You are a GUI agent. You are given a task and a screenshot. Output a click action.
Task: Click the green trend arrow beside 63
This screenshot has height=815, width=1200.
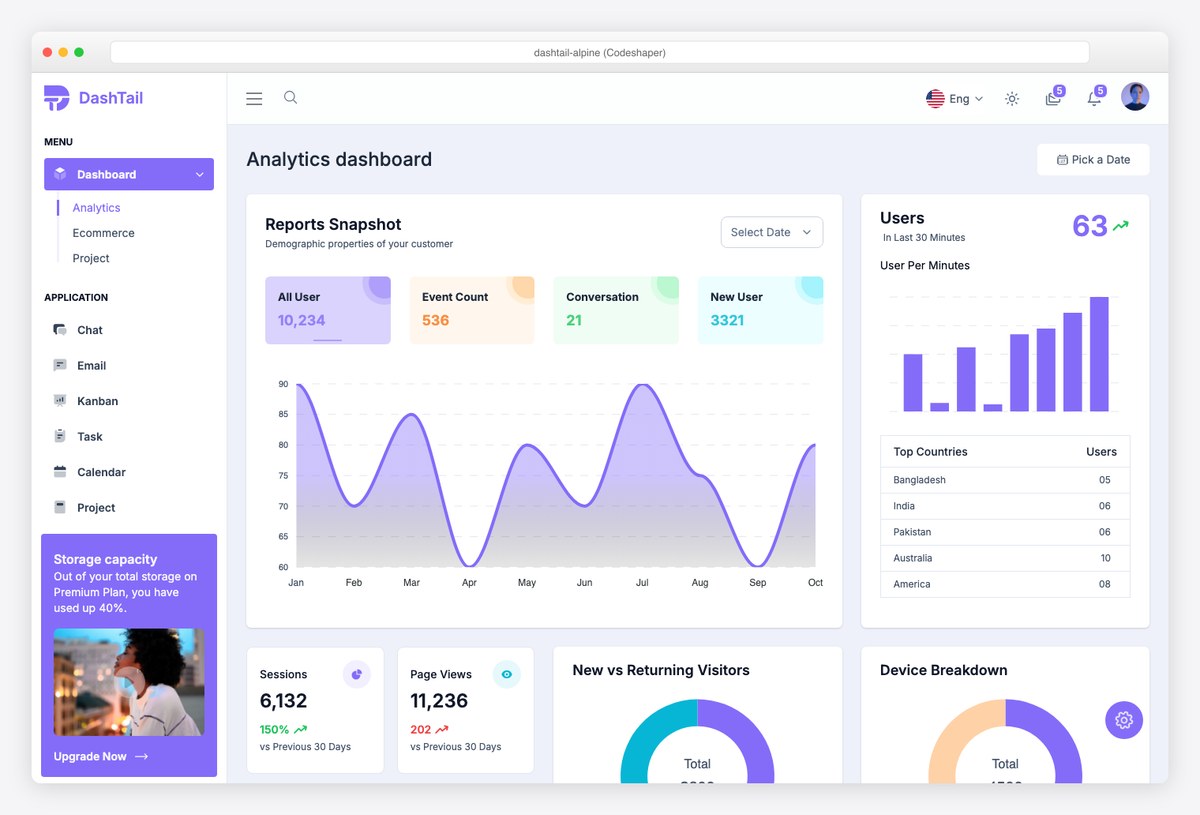(1121, 227)
